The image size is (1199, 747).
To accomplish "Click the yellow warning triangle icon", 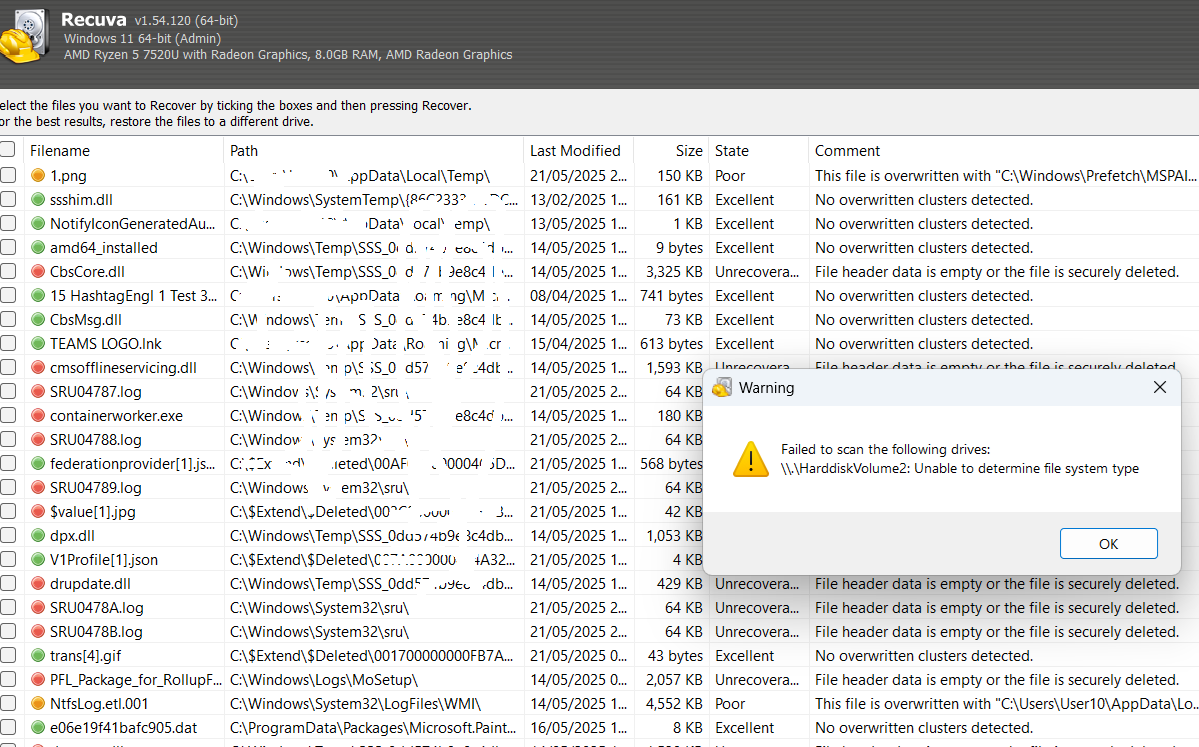I will pos(750,459).
